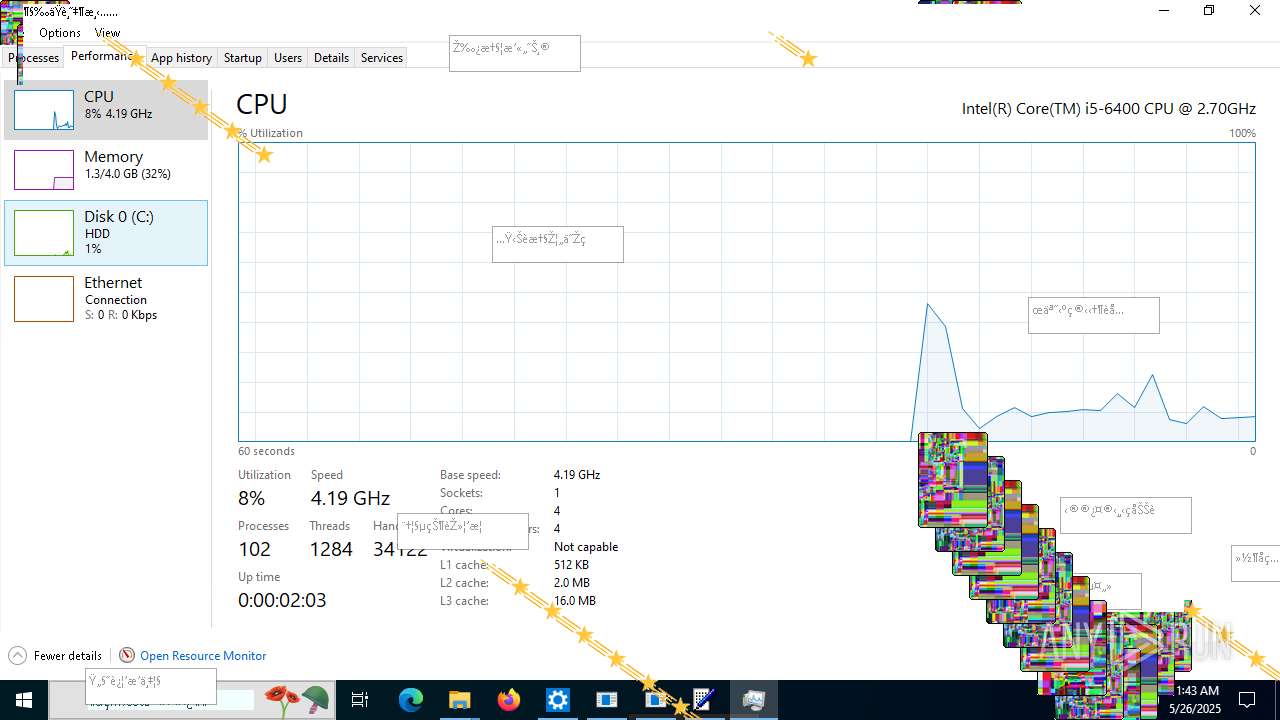Select the Memory item in sidebar
The width and height of the screenshot is (1280, 720).
pyautogui.click(x=106, y=170)
